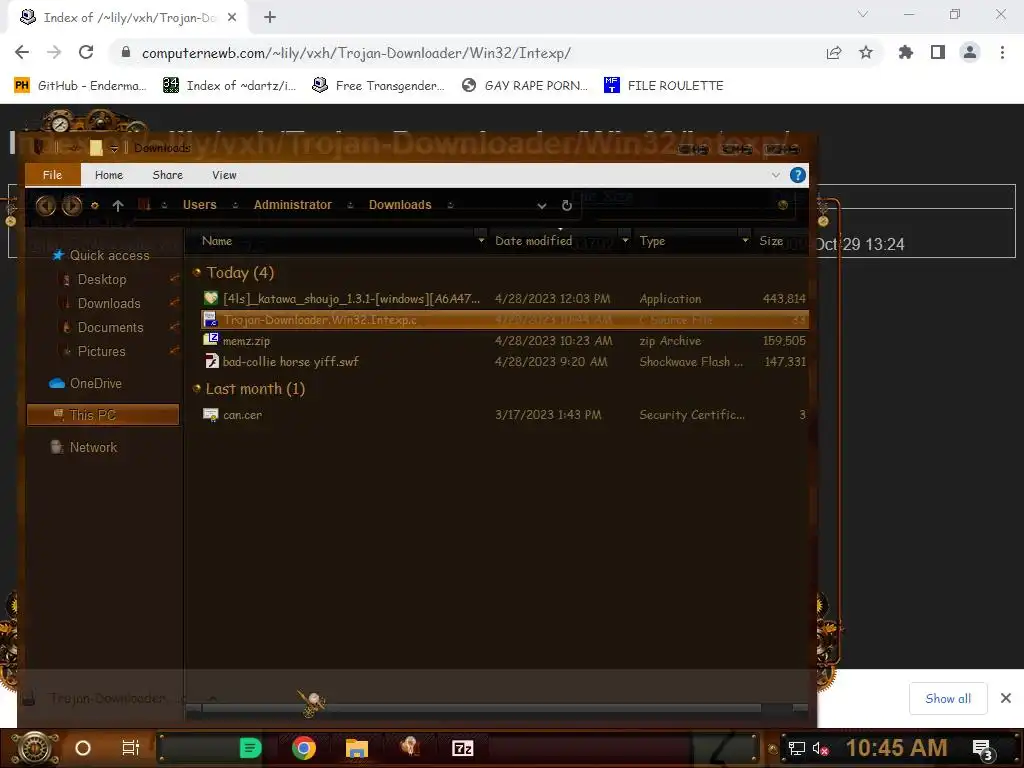The image size is (1024, 768).
Task: Open Type column filter dropdown
Action: 744,241
